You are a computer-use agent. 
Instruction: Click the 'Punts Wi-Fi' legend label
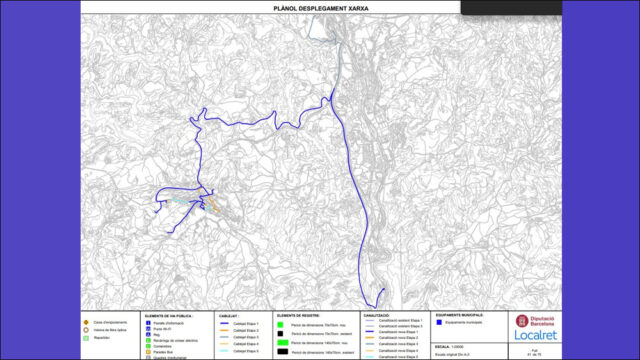pyautogui.click(x=162, y=329)
